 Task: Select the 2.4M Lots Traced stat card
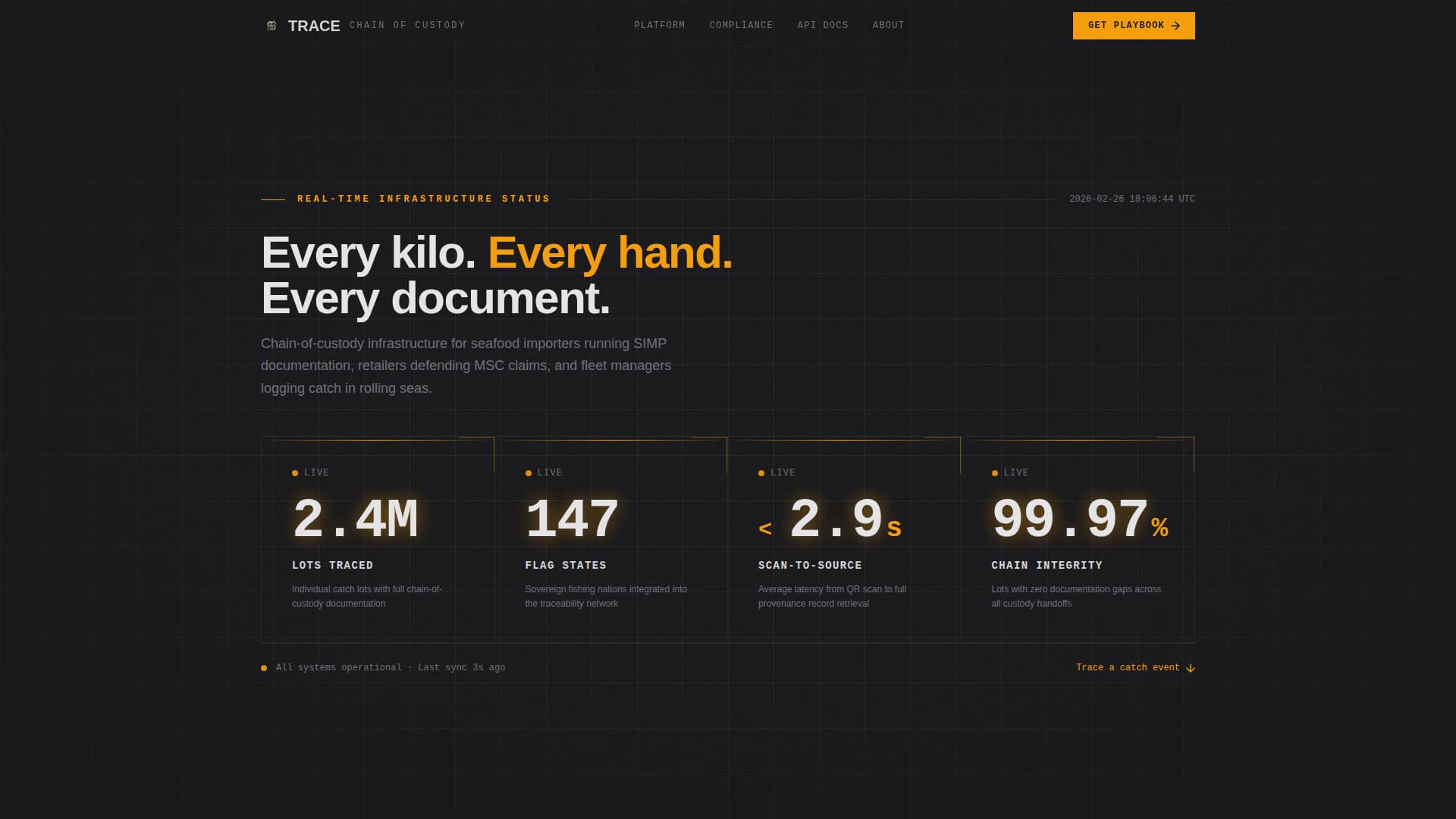378,540
